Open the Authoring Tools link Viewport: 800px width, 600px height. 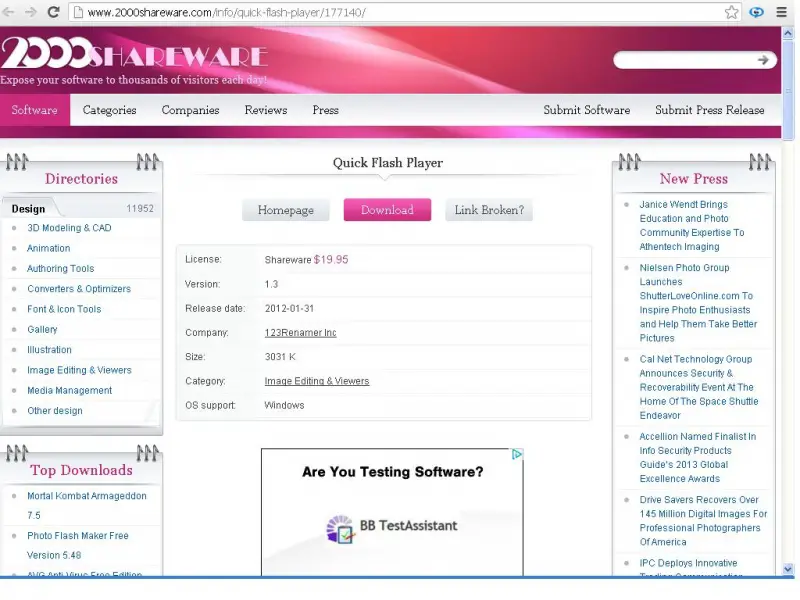click(x=61, y=268)
